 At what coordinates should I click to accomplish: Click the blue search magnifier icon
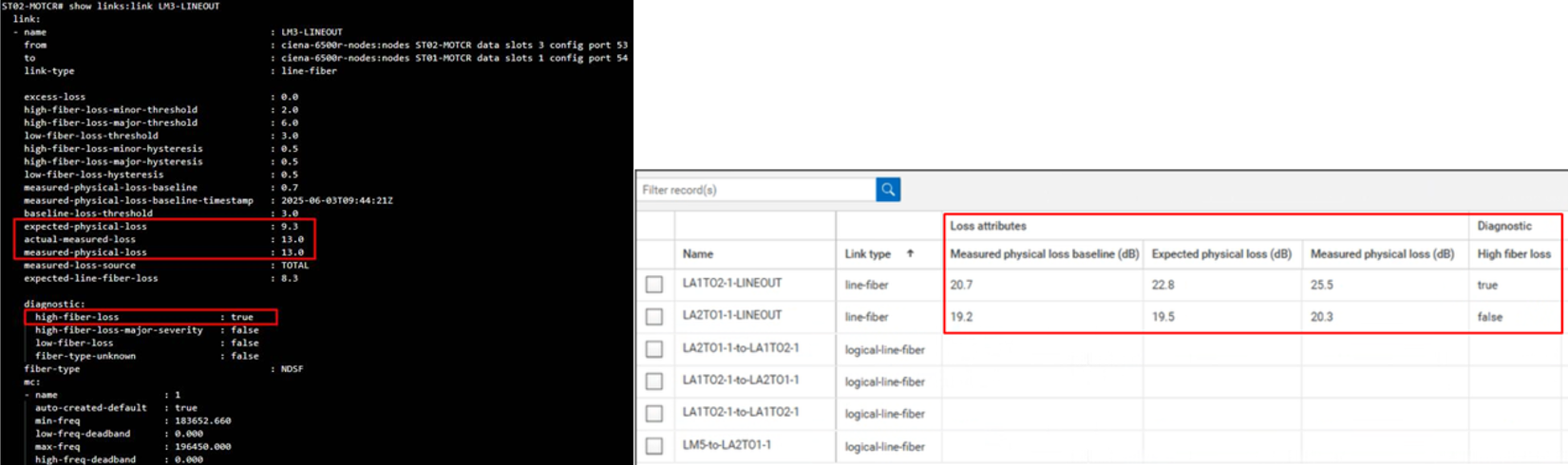tap(888, 190)
